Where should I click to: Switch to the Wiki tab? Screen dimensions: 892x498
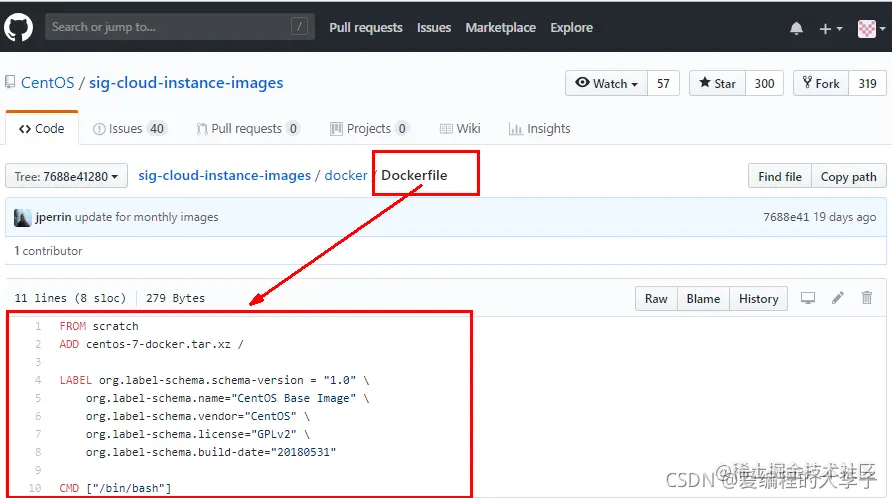coord(460,129)
